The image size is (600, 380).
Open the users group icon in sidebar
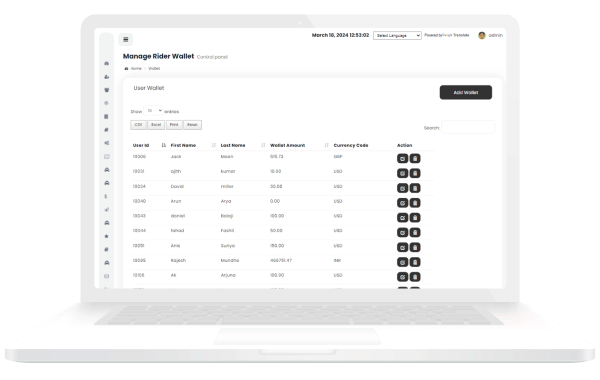coord(107,90)
